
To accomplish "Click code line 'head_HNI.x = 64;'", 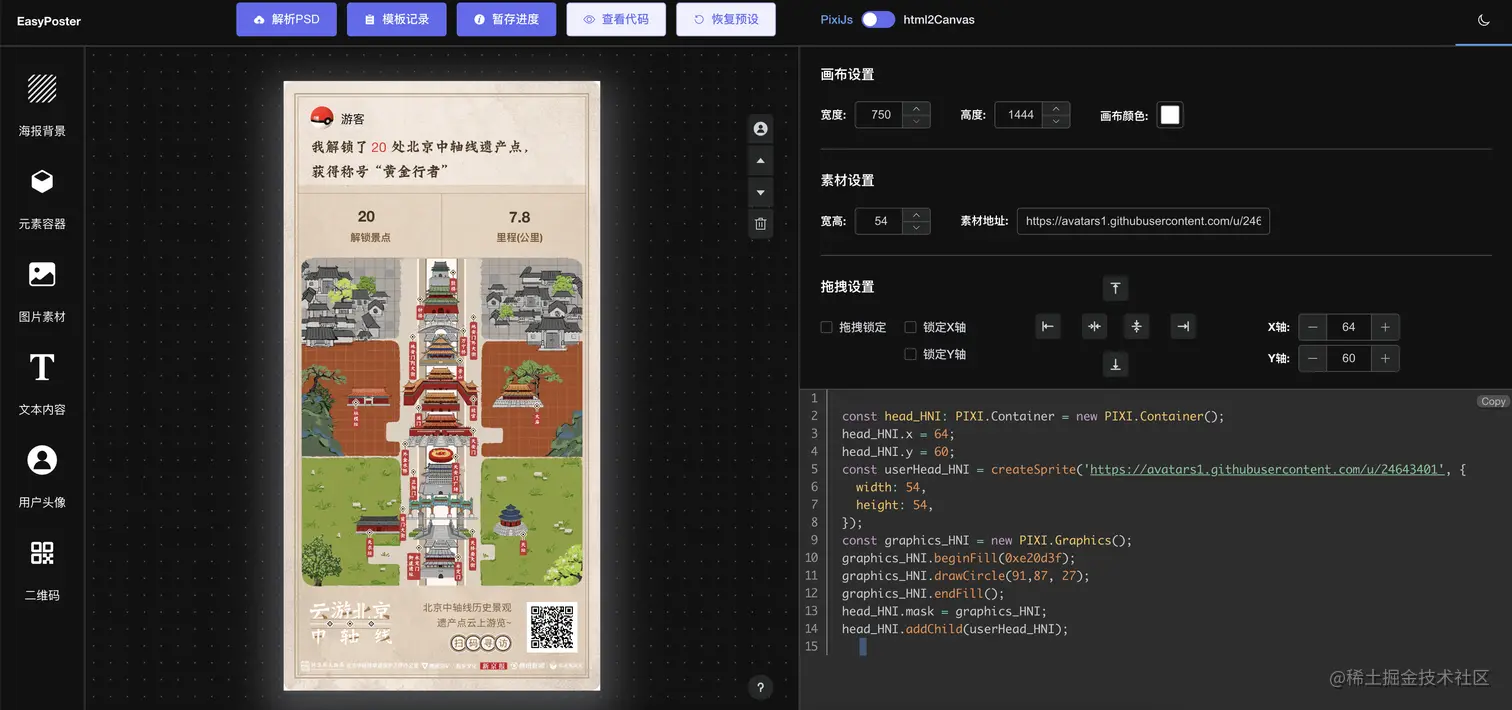I will click(898, 434).
